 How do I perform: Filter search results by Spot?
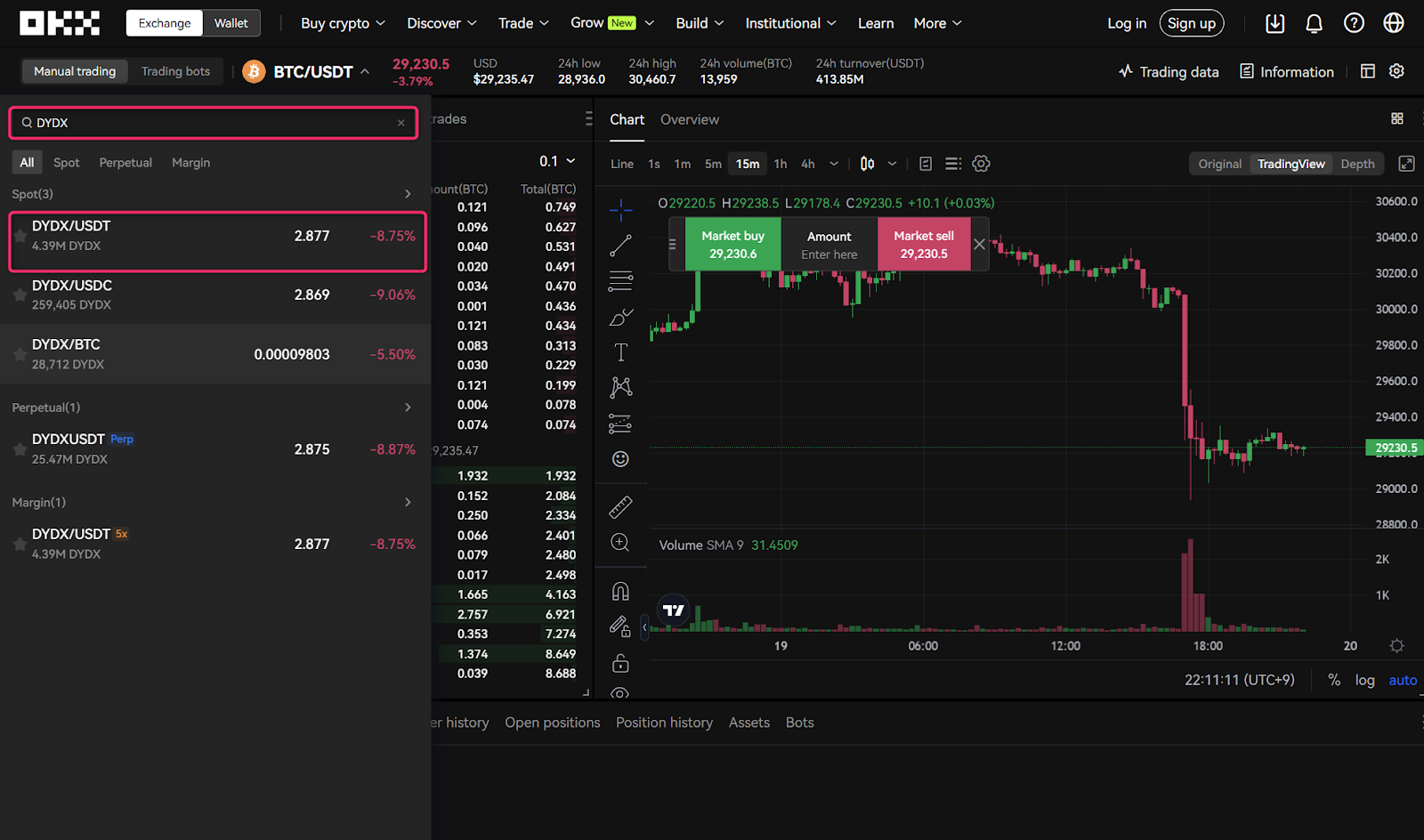[x=67, y=163]
